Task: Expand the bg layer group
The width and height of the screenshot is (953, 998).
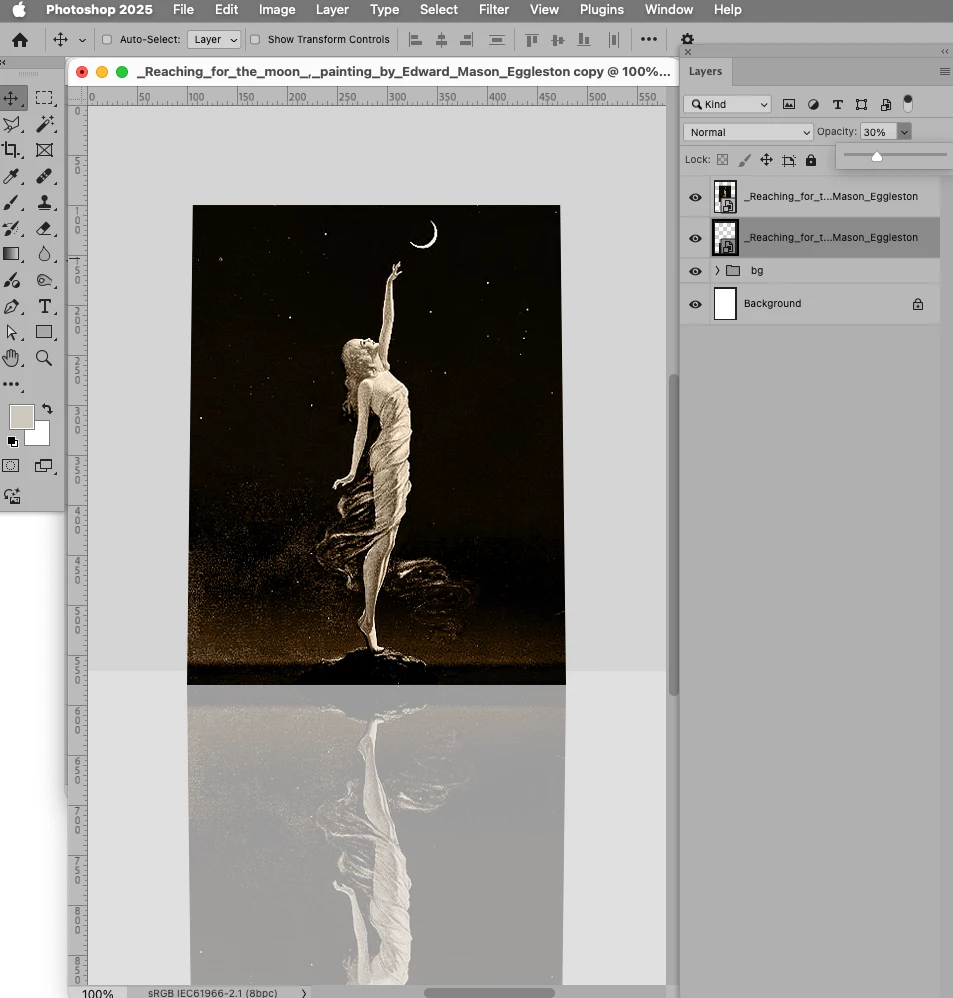Action: 717,271
